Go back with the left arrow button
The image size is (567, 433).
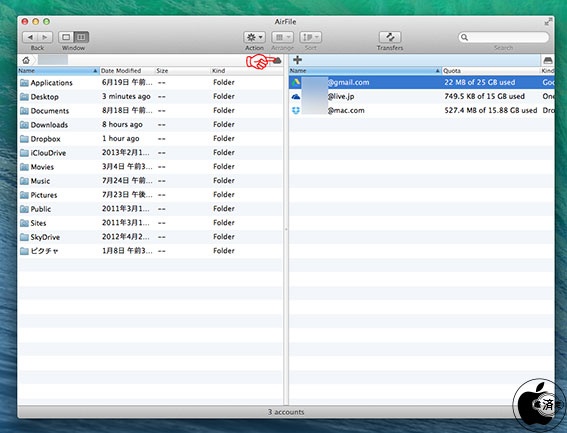(x=30, y=37)
